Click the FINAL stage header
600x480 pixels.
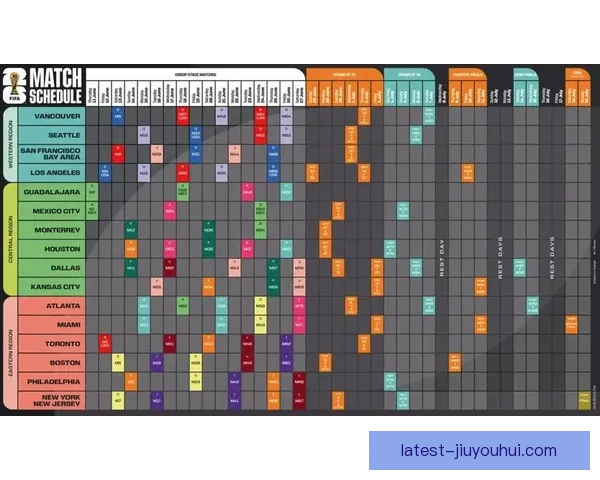pyautogui.click(x=578, y=73)
